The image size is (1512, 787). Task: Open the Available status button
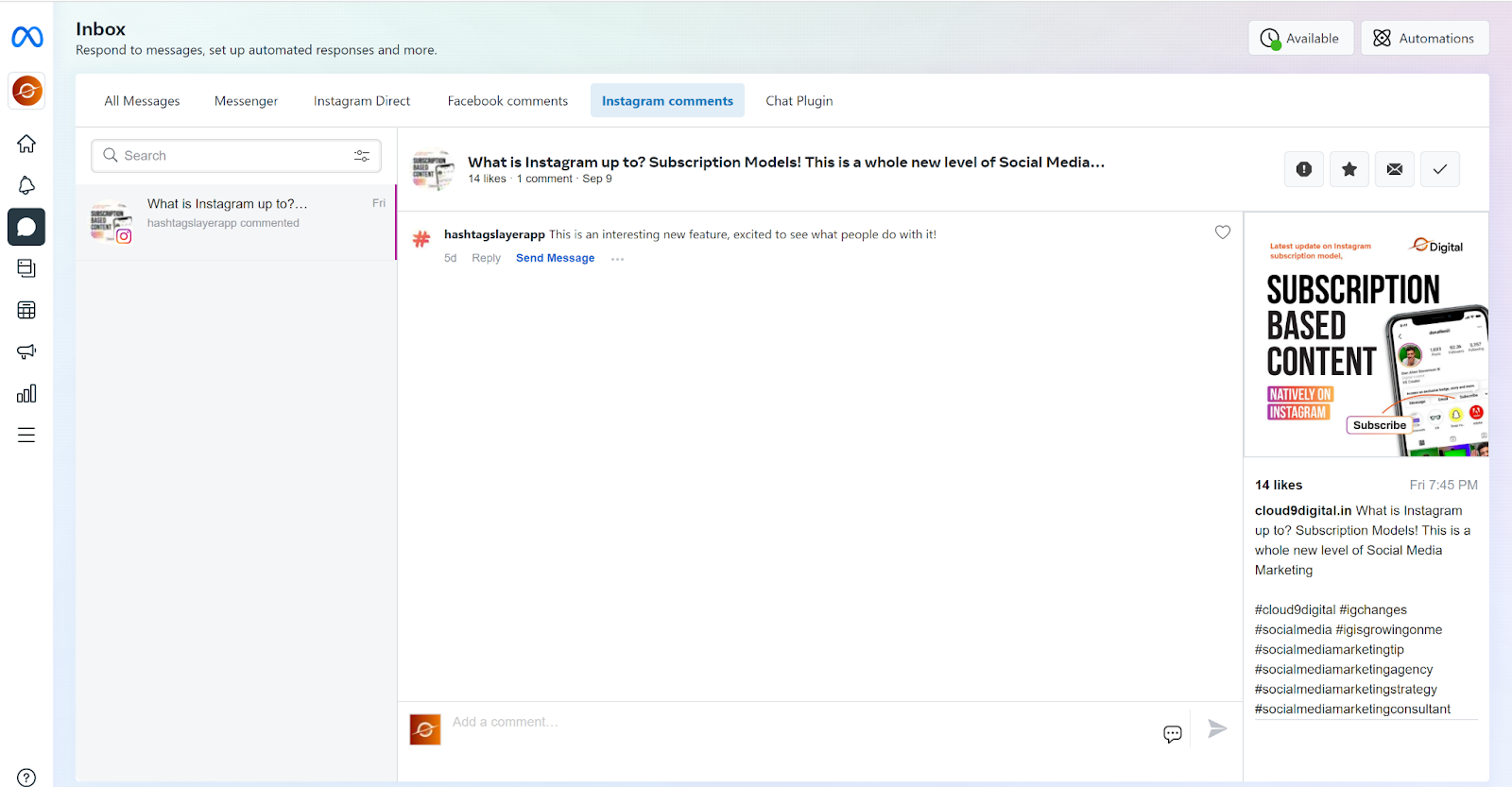pos(1300,38)
